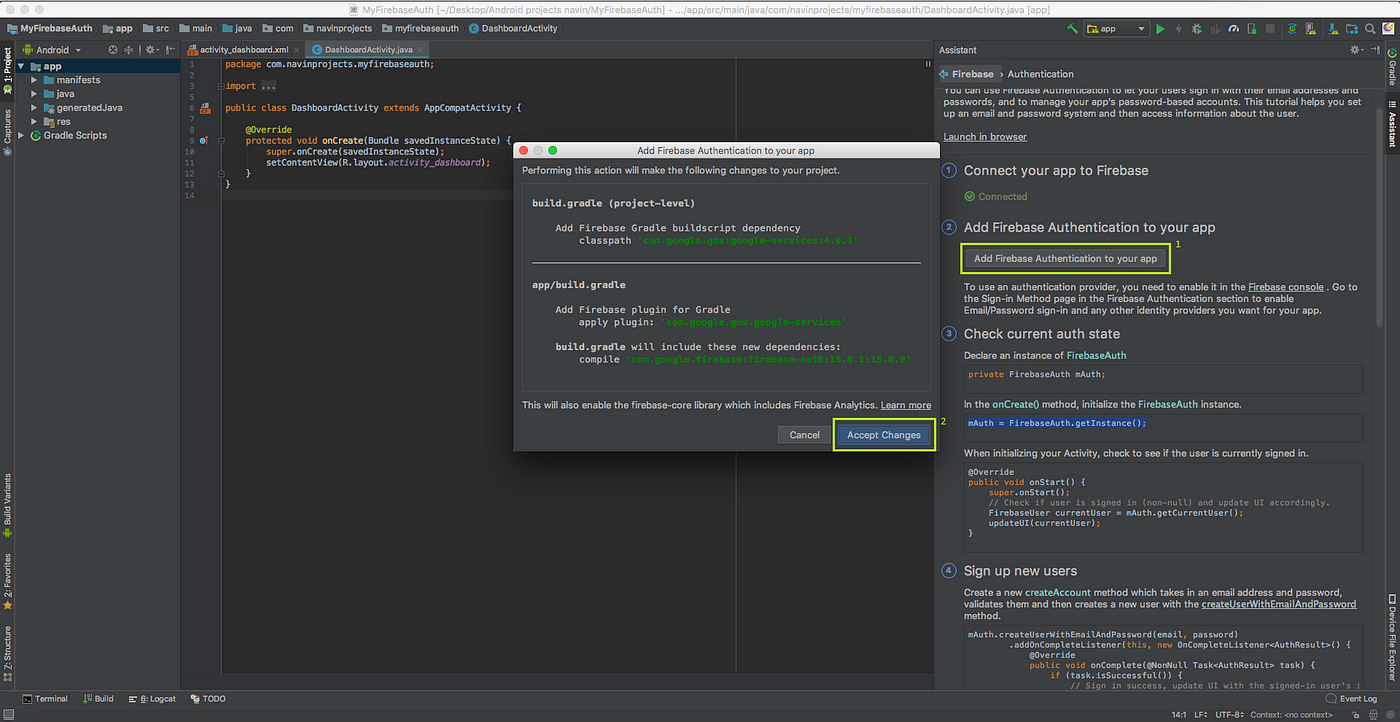Open Assistant panel gear settings icon
The image size is (1400, 722).
[1356, 49]
